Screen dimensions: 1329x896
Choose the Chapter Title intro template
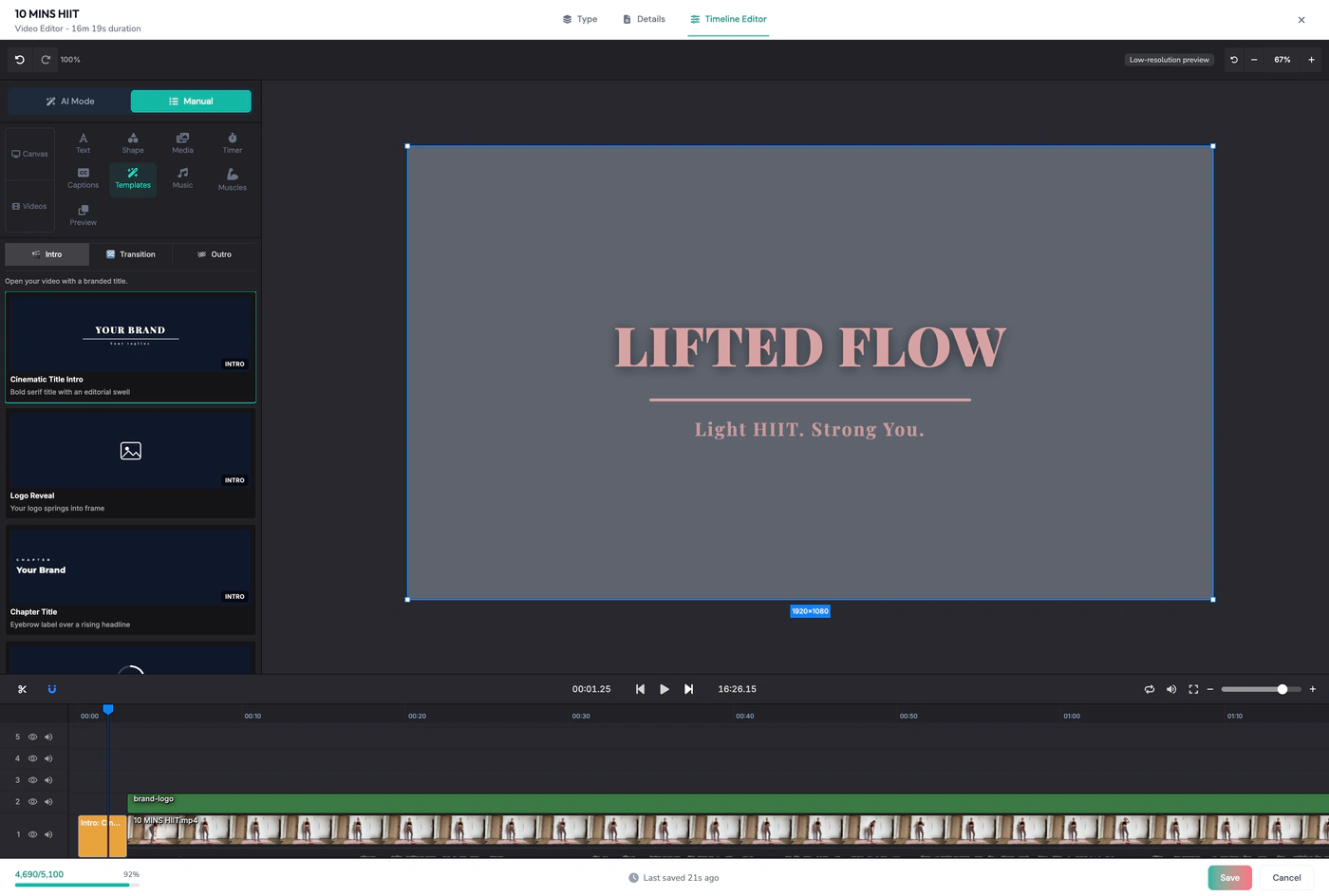(x=131, y=579)
